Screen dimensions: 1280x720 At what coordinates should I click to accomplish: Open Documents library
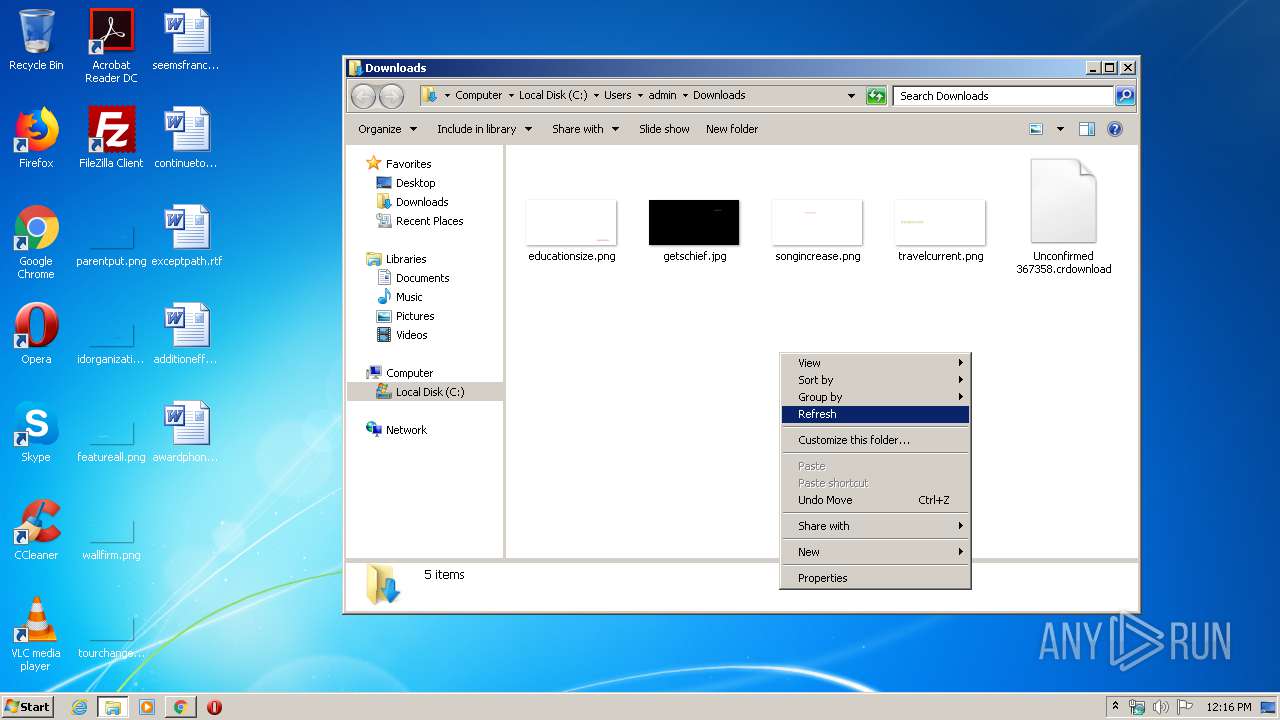click(x=413, y=278)
